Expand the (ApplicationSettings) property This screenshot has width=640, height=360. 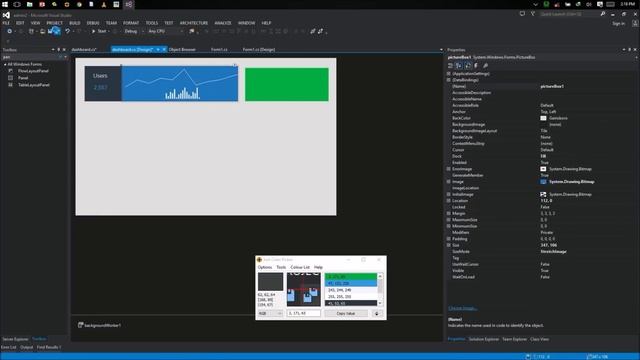(x=449, y=74)
